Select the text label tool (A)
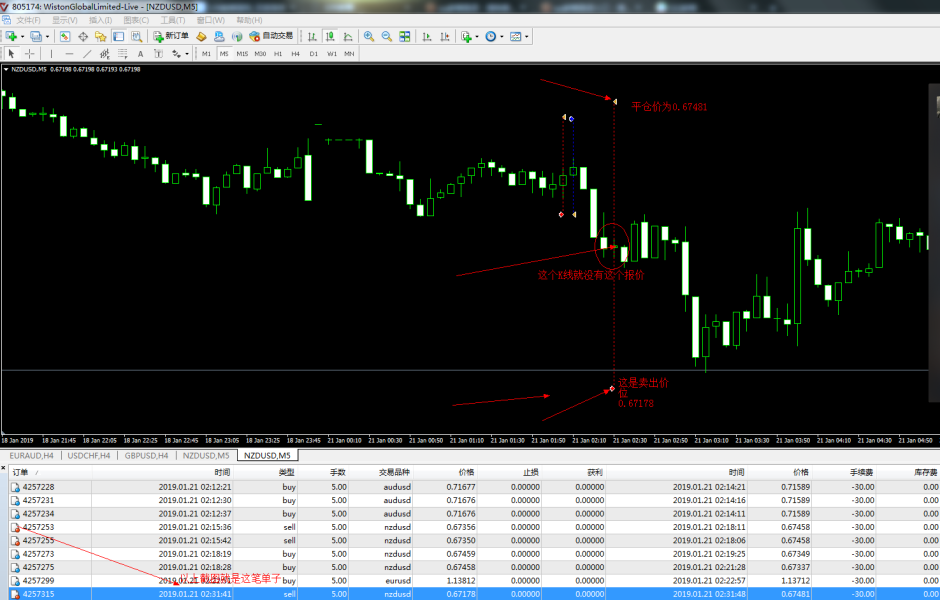Screen dimensions: 940x600 [x=140, y=53]
